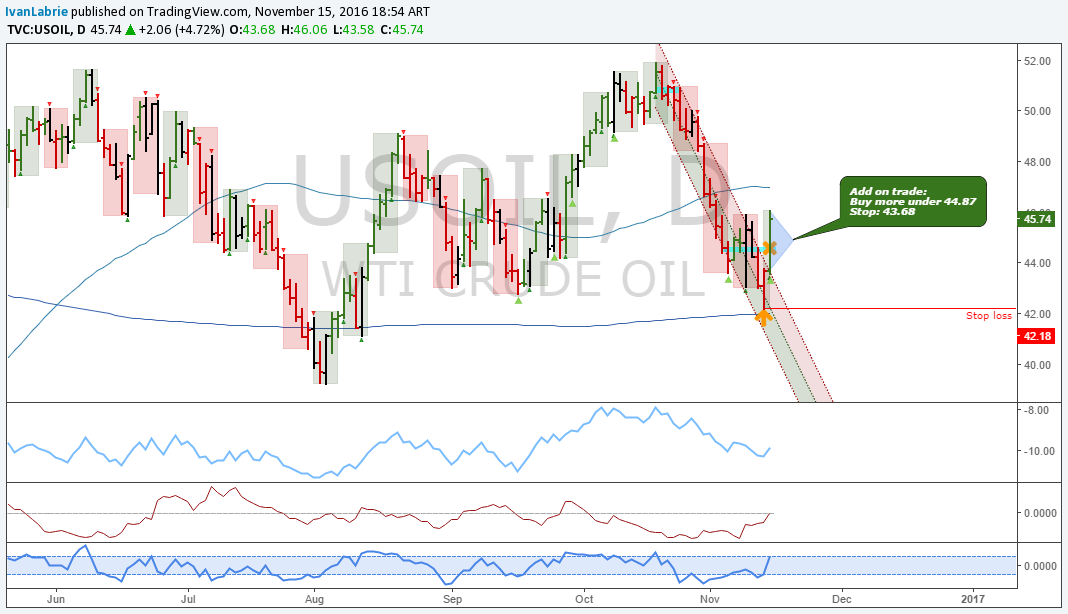Viewport: 1068px width, 614px height.
Task: Click the H:46.06 high value
Action: click(x=304, y=29)
